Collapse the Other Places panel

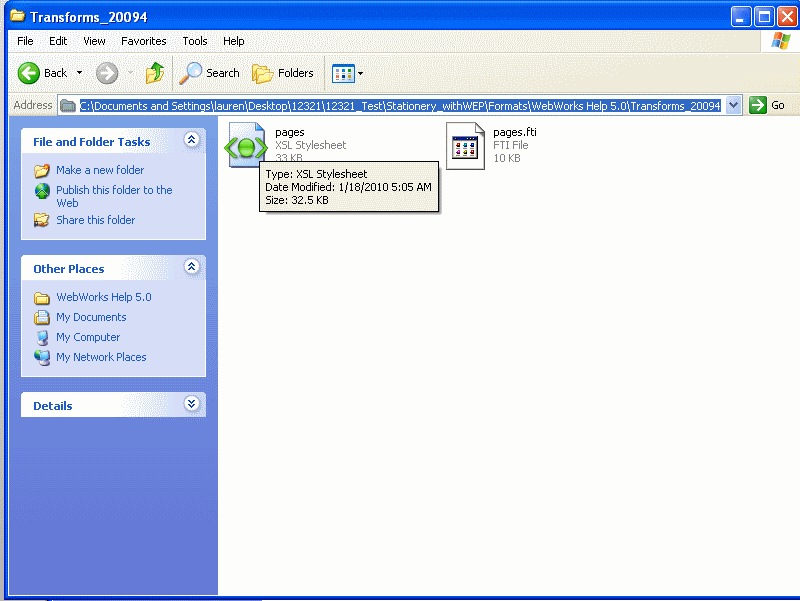pyautogui.click(x=191, y=268)
